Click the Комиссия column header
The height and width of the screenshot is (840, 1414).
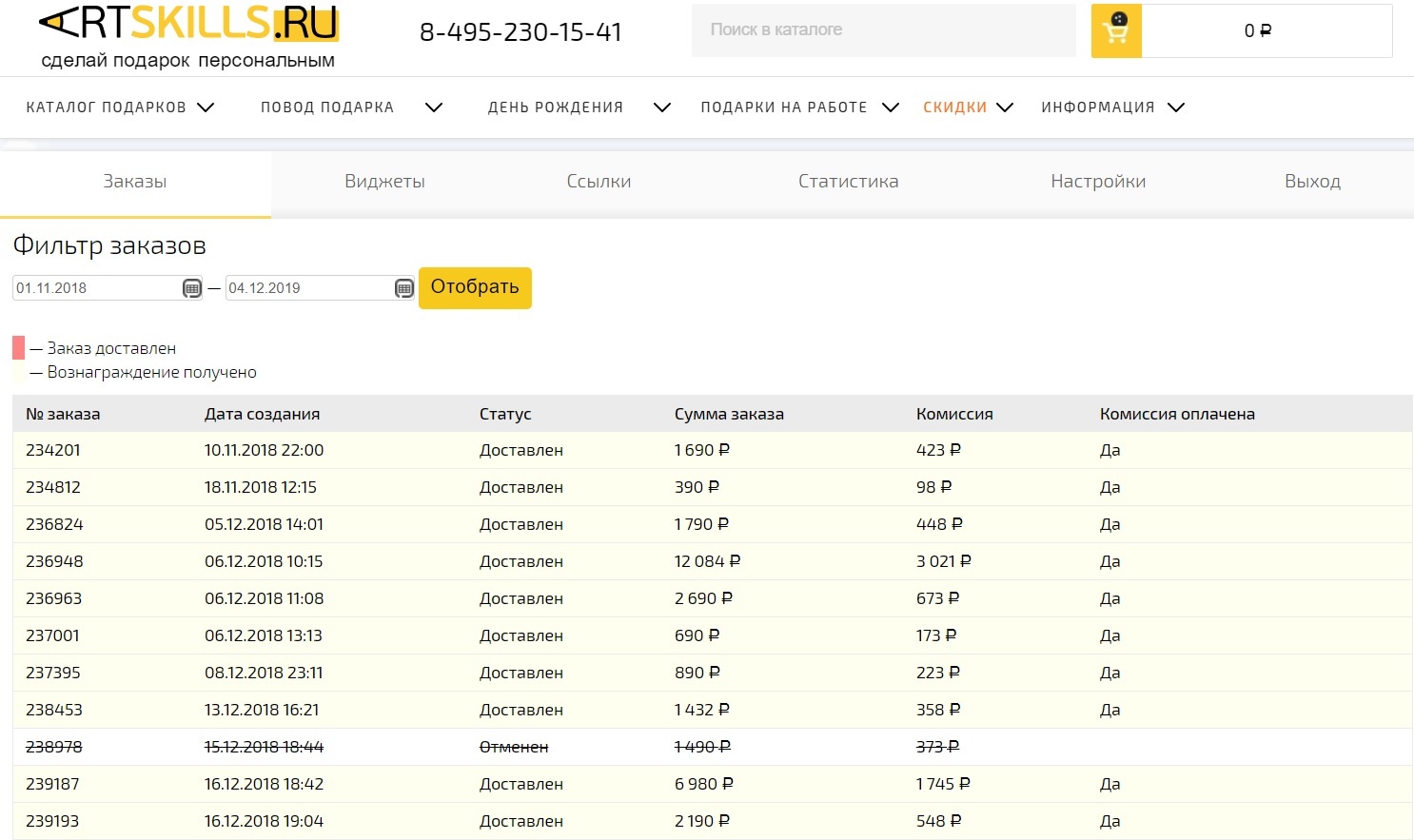pos(954,414)
